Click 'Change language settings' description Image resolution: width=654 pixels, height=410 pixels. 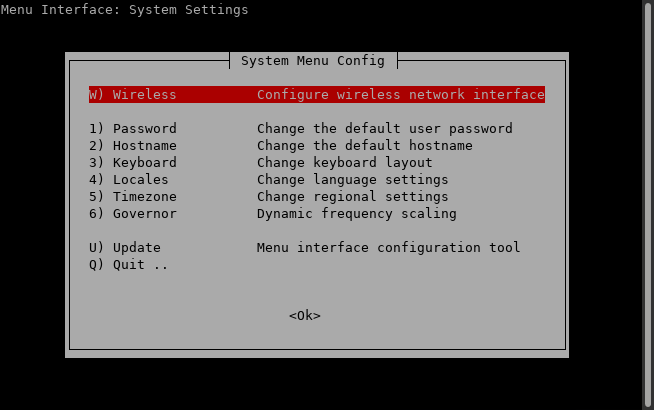pos(352,180)
